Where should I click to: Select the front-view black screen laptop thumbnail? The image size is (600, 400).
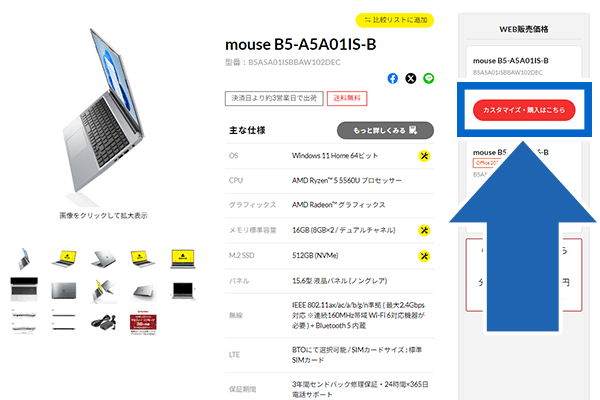(183, 291)
